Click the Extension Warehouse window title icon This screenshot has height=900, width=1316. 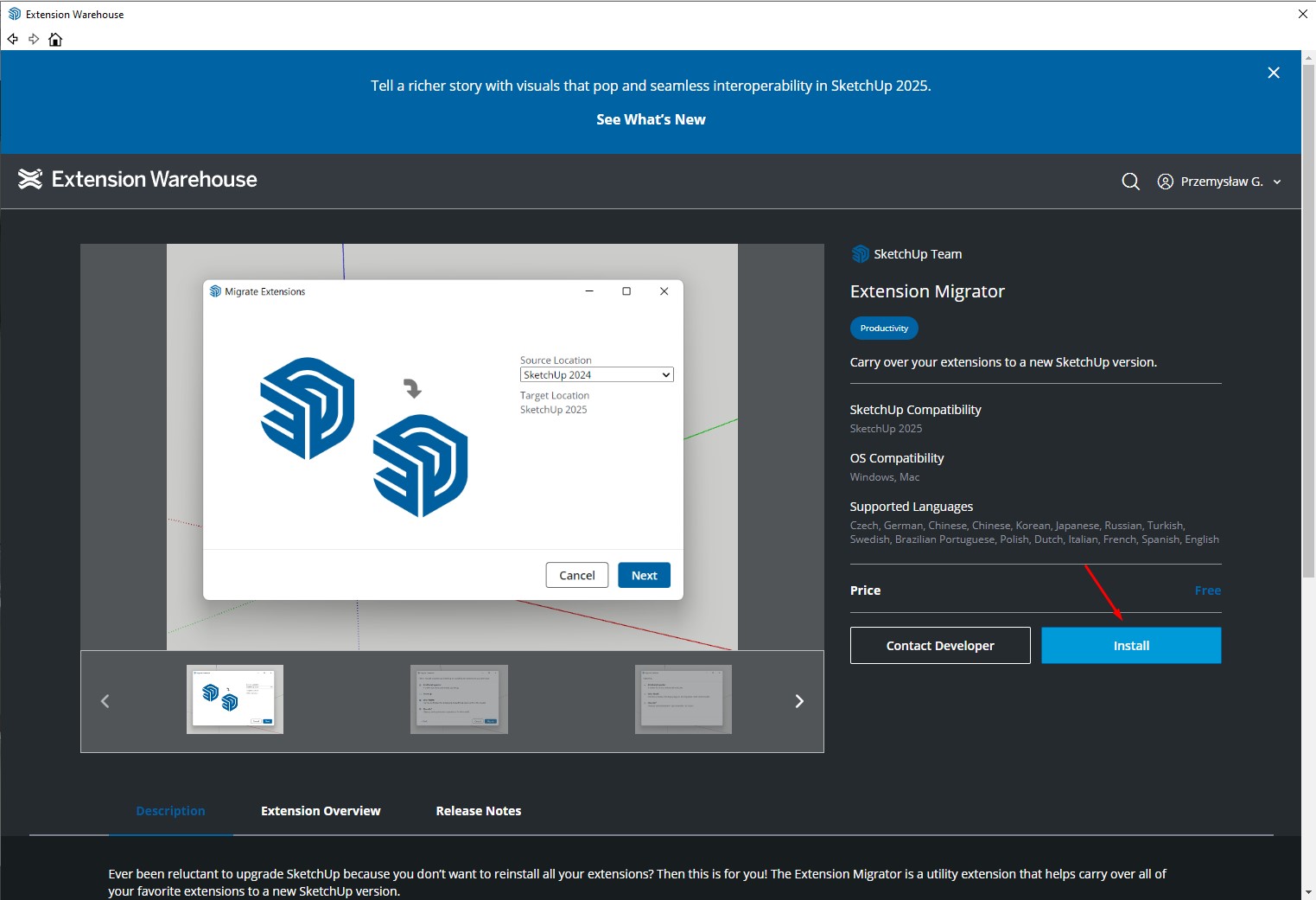14,14
